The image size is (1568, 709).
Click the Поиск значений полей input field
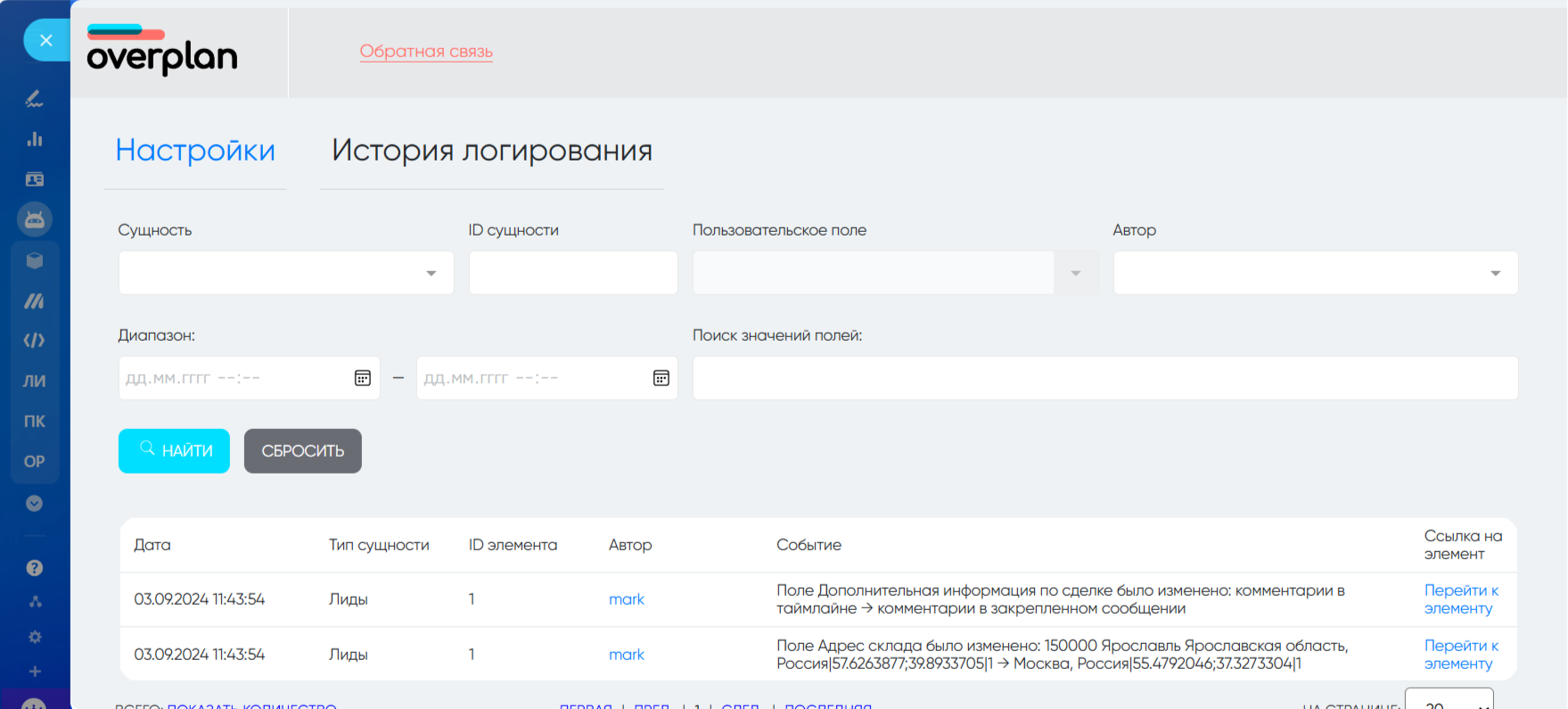1104,378
